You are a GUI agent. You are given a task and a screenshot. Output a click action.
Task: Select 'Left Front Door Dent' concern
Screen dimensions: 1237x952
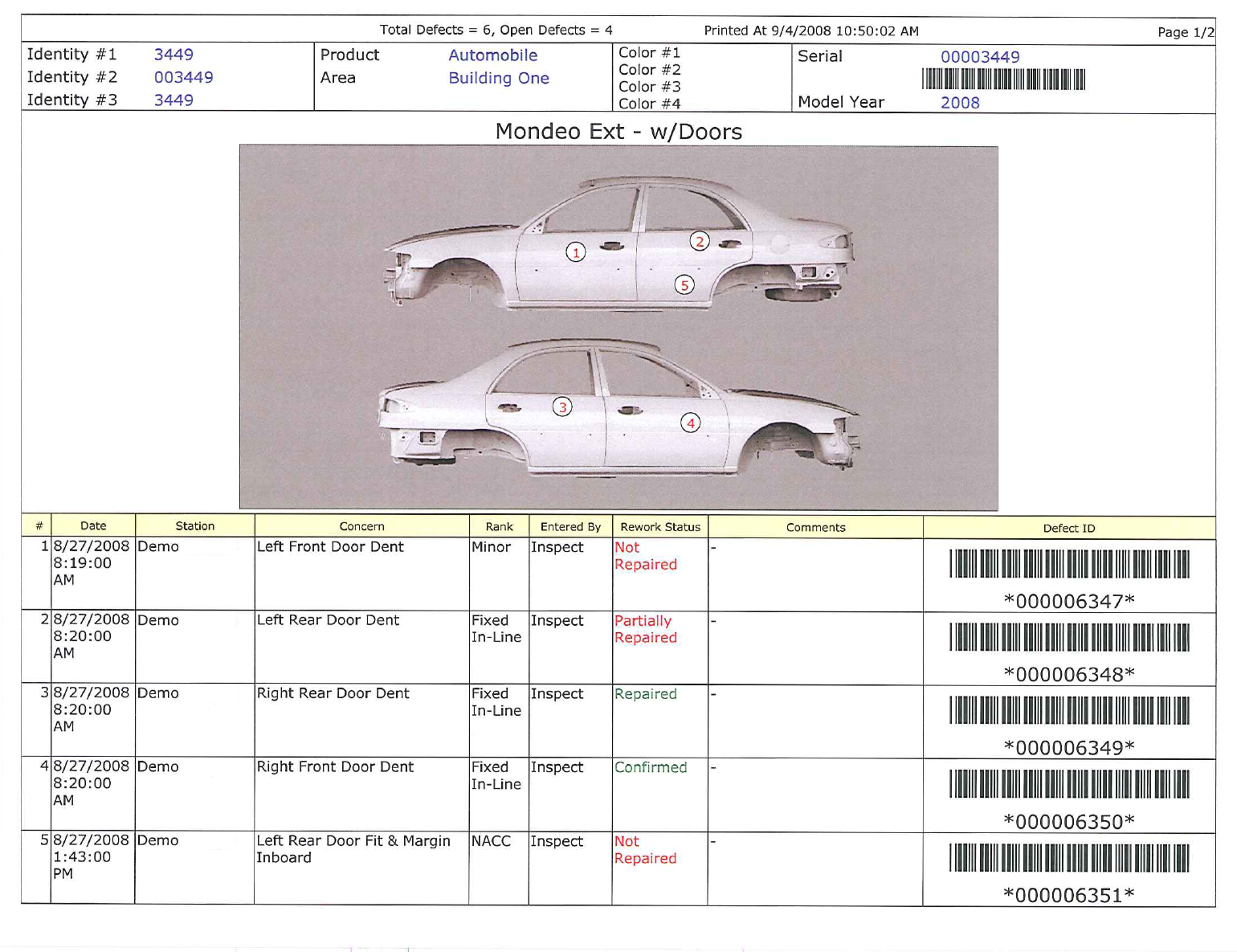point(330,546)
